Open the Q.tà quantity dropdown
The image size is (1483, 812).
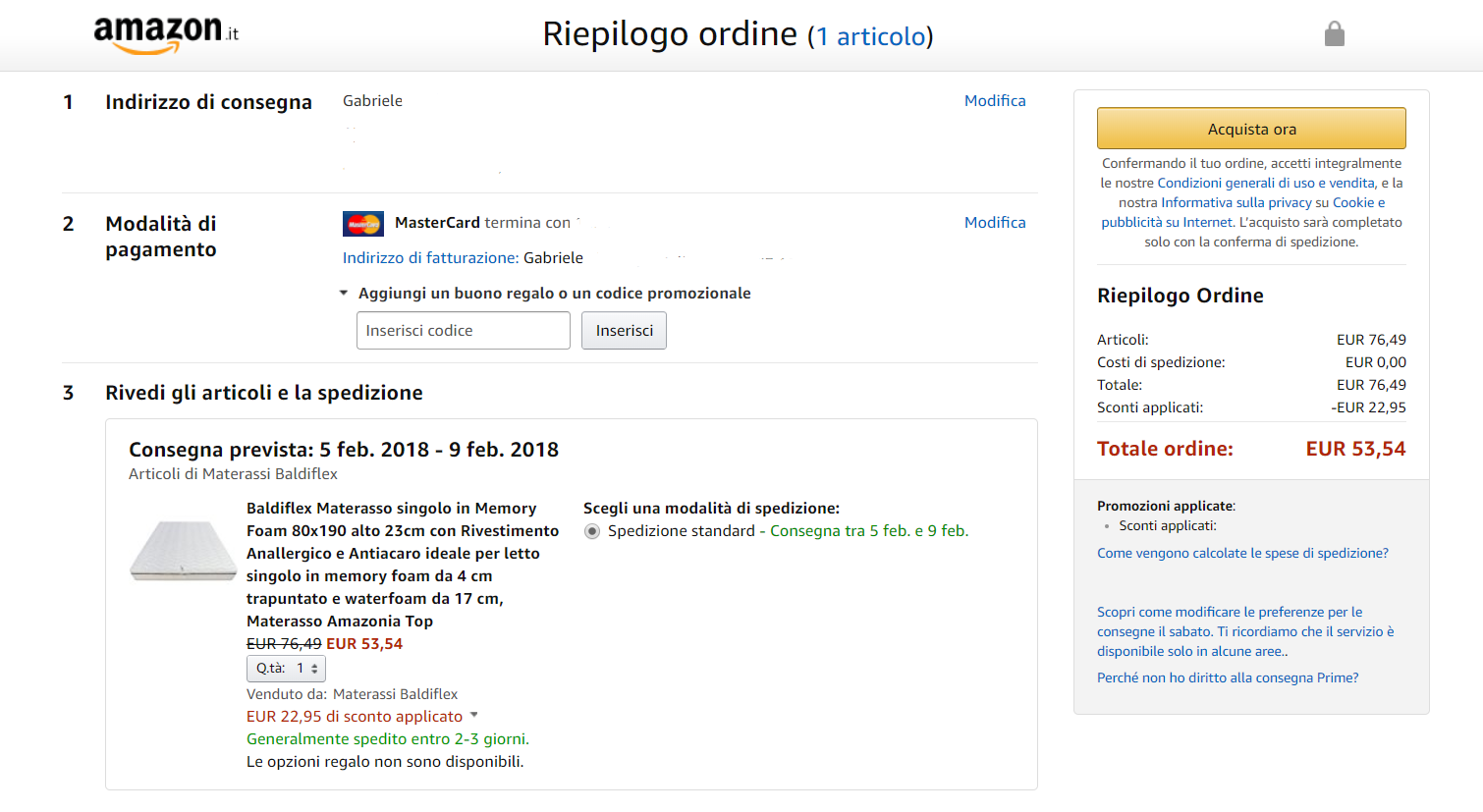tap(286, 669)
